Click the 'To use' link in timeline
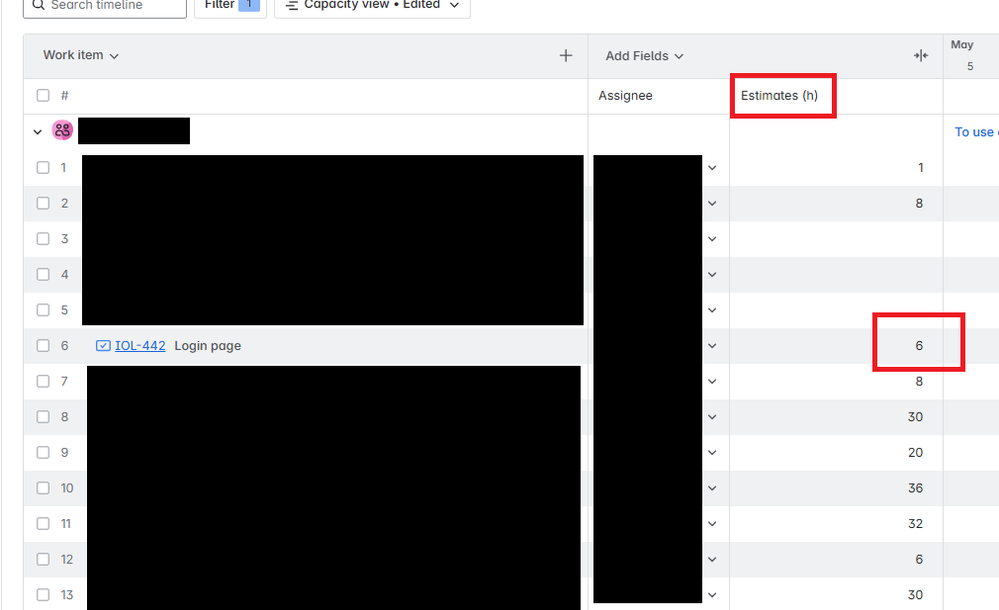 tap(976, 132)
